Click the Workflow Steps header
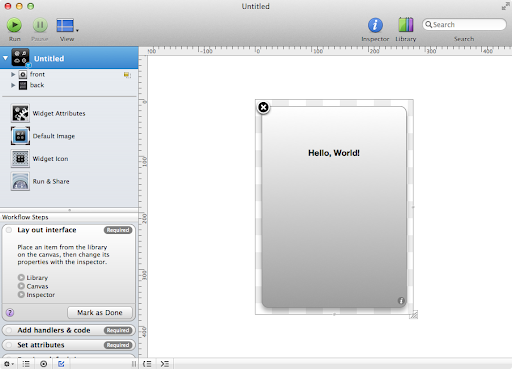The width and height of the screenshot is (512, 369). point(25,217)
